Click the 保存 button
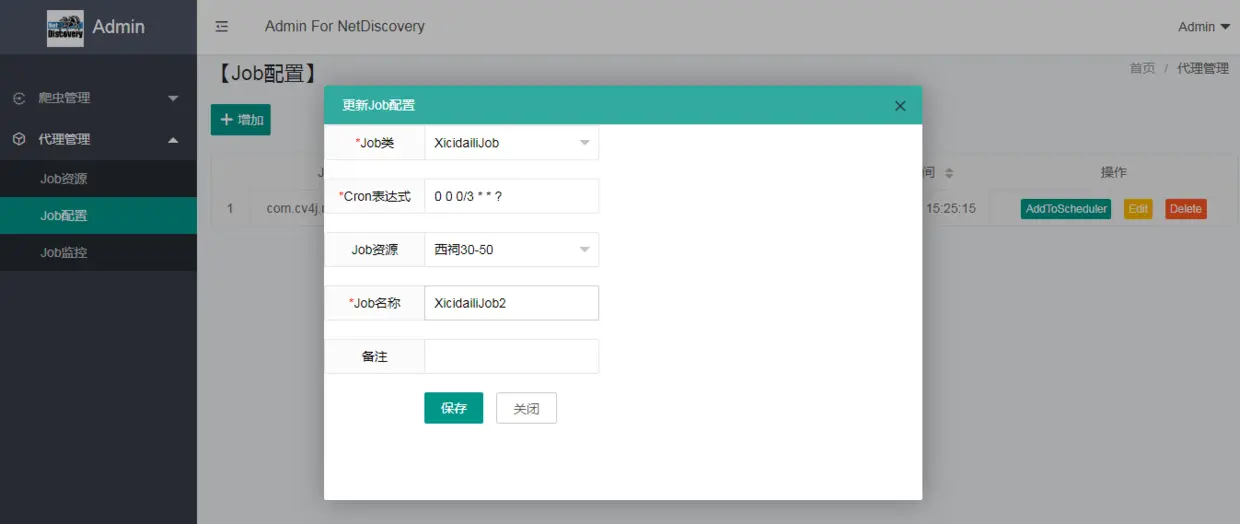1240x524 pixels. tap(454, 408)
